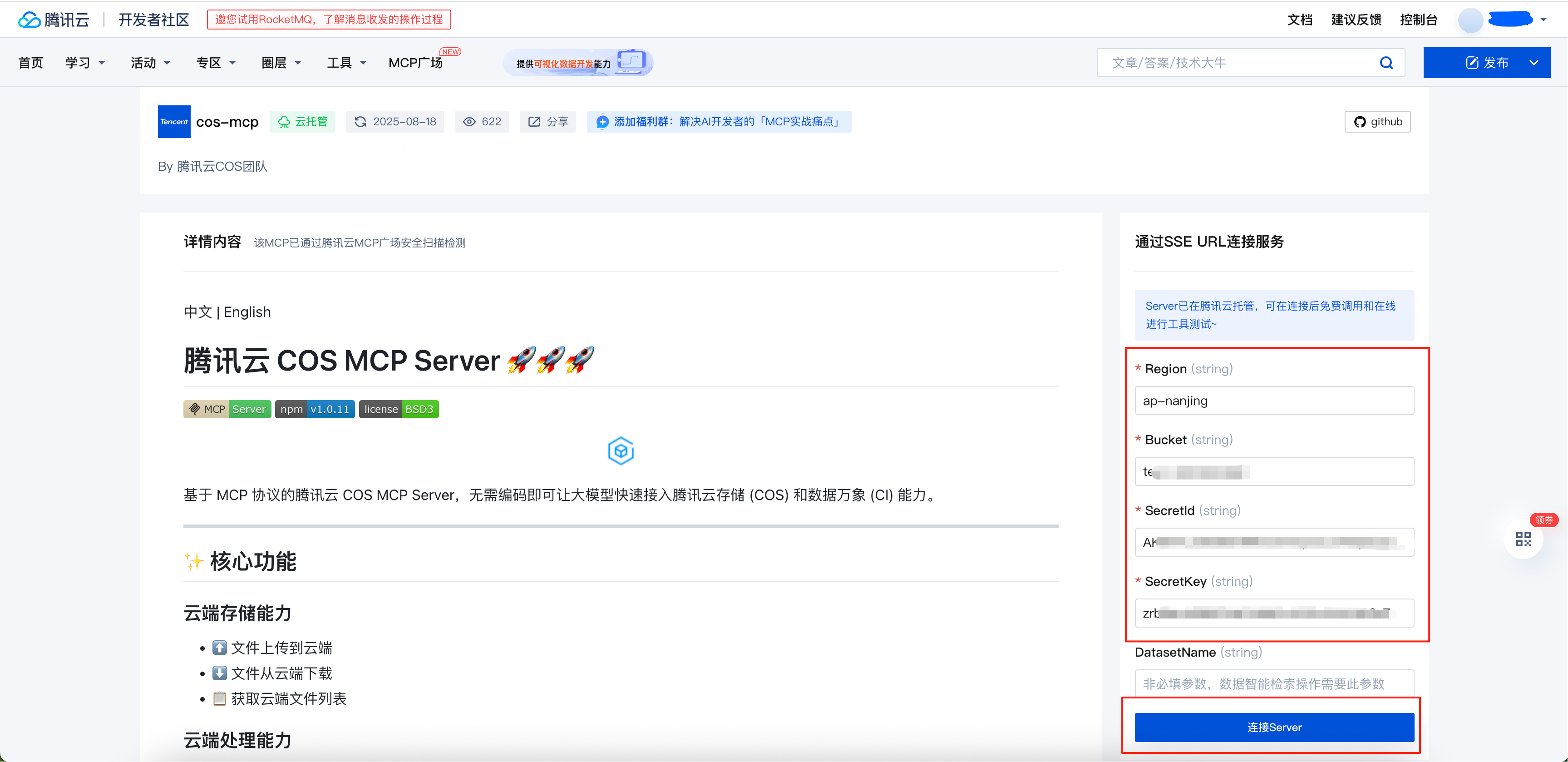Focus the Region text field

pos(1274,401)
